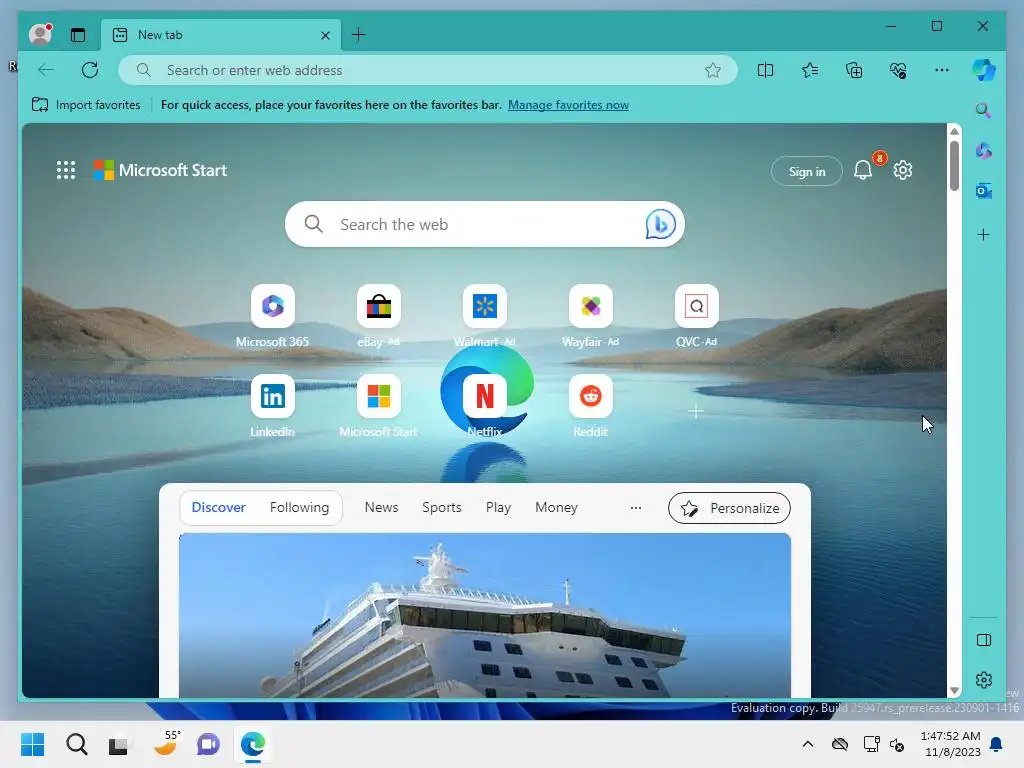Open the Copilot sidebar icon

coord(984,70)
